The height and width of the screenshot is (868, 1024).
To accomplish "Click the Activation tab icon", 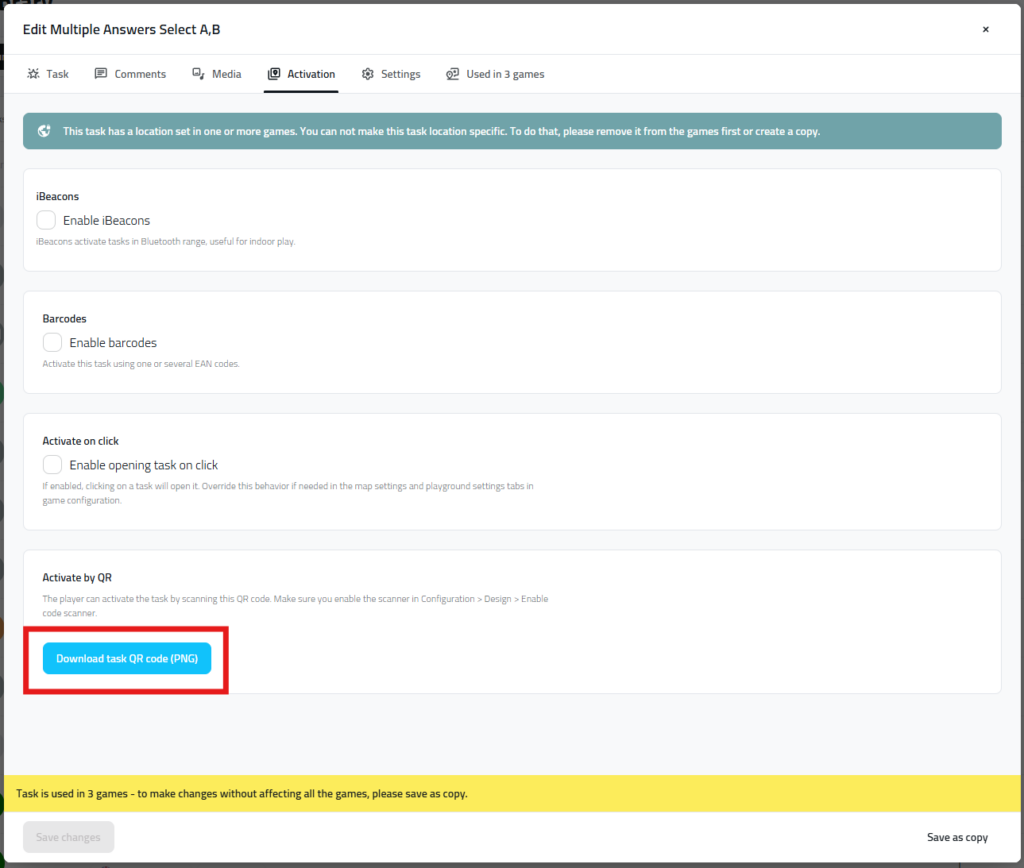I will click(274, 74).
